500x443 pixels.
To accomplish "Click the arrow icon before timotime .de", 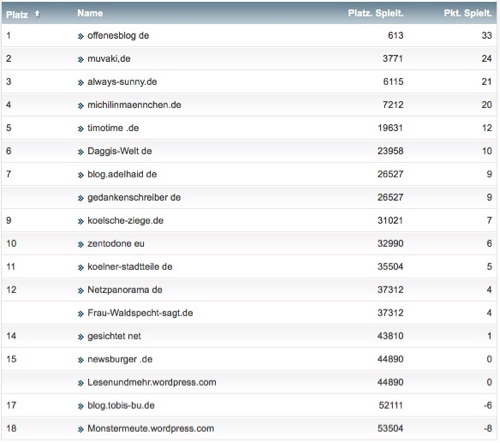I will coord(80,129).
